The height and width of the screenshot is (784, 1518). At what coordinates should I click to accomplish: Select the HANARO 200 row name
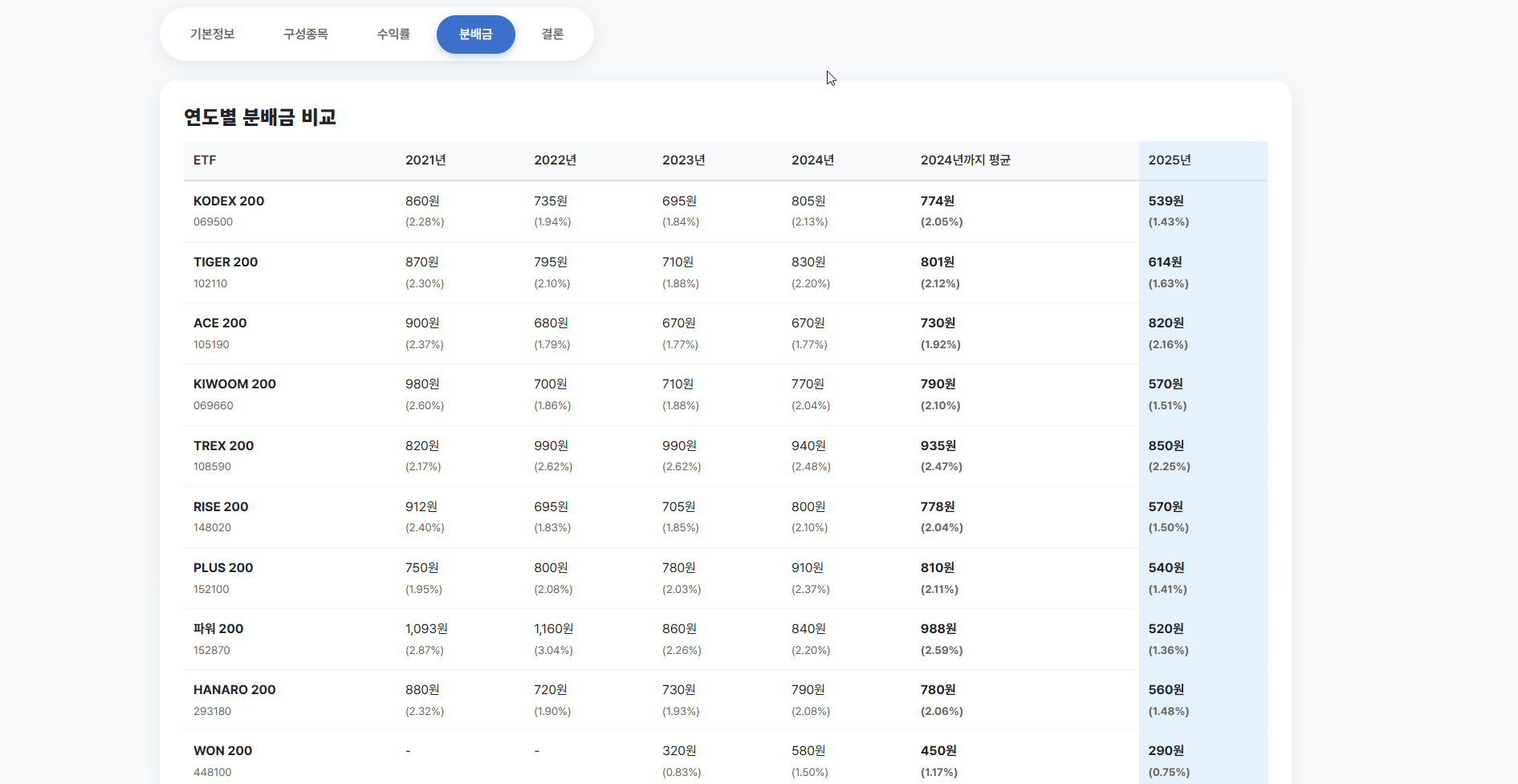coord(234,690)
